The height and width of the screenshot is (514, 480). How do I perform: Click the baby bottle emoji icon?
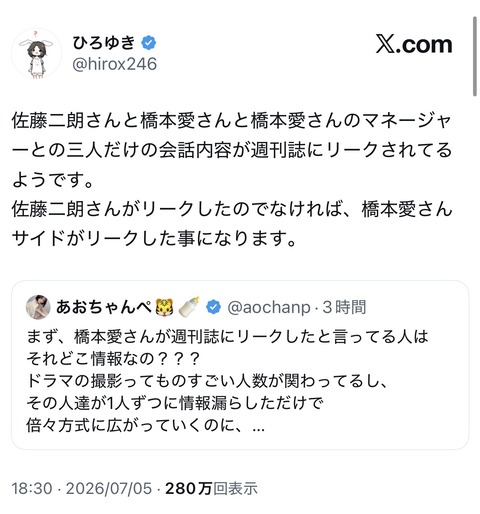point(189,306)
